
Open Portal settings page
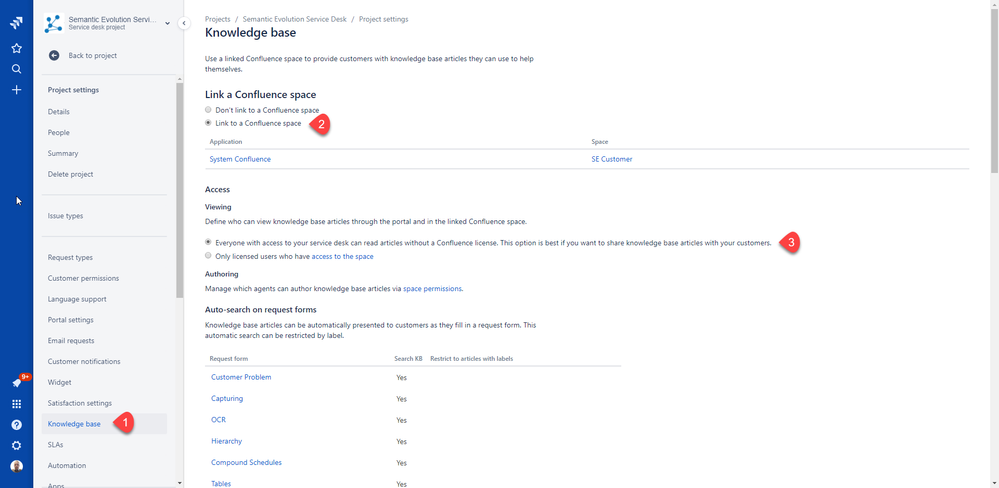pos(71,320)
